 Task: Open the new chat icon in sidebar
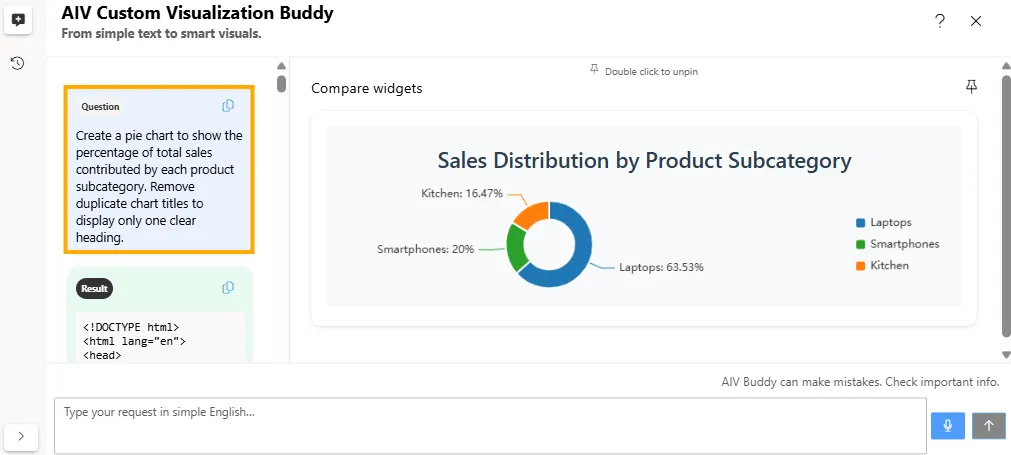pos(18,20)
